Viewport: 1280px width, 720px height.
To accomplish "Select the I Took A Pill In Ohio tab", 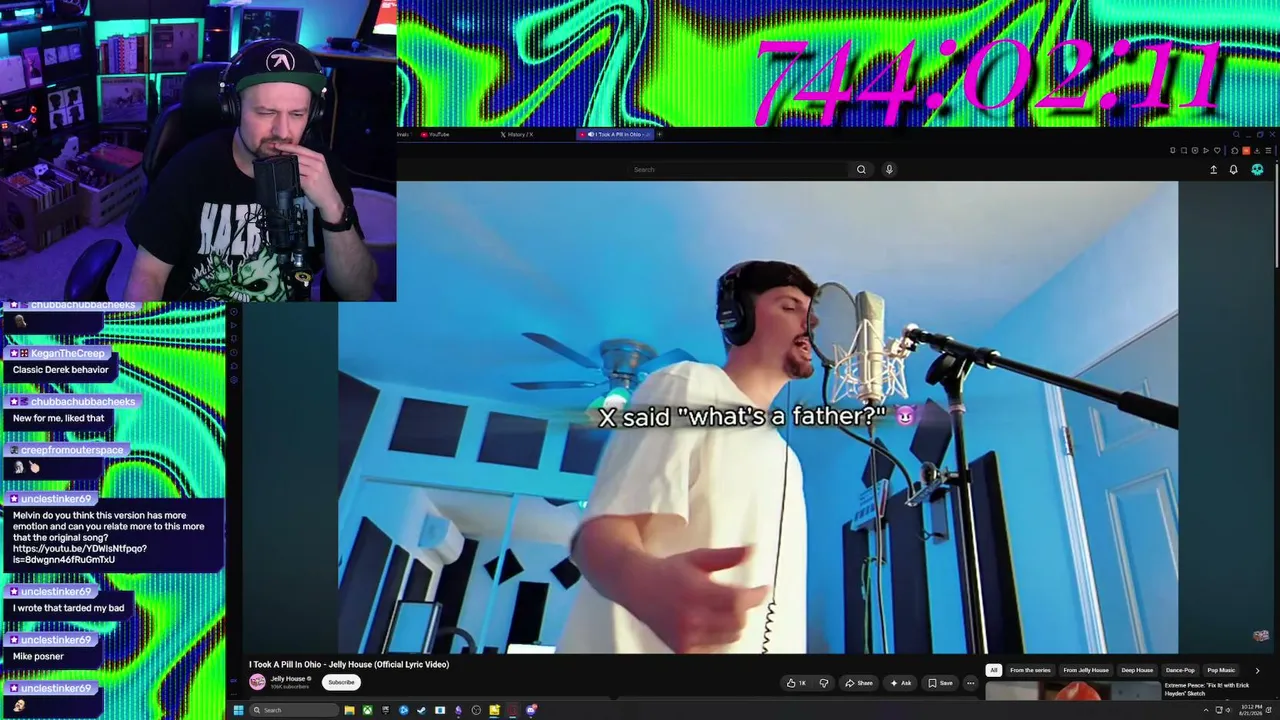I will pyautogui.click(x=615, y=134).
